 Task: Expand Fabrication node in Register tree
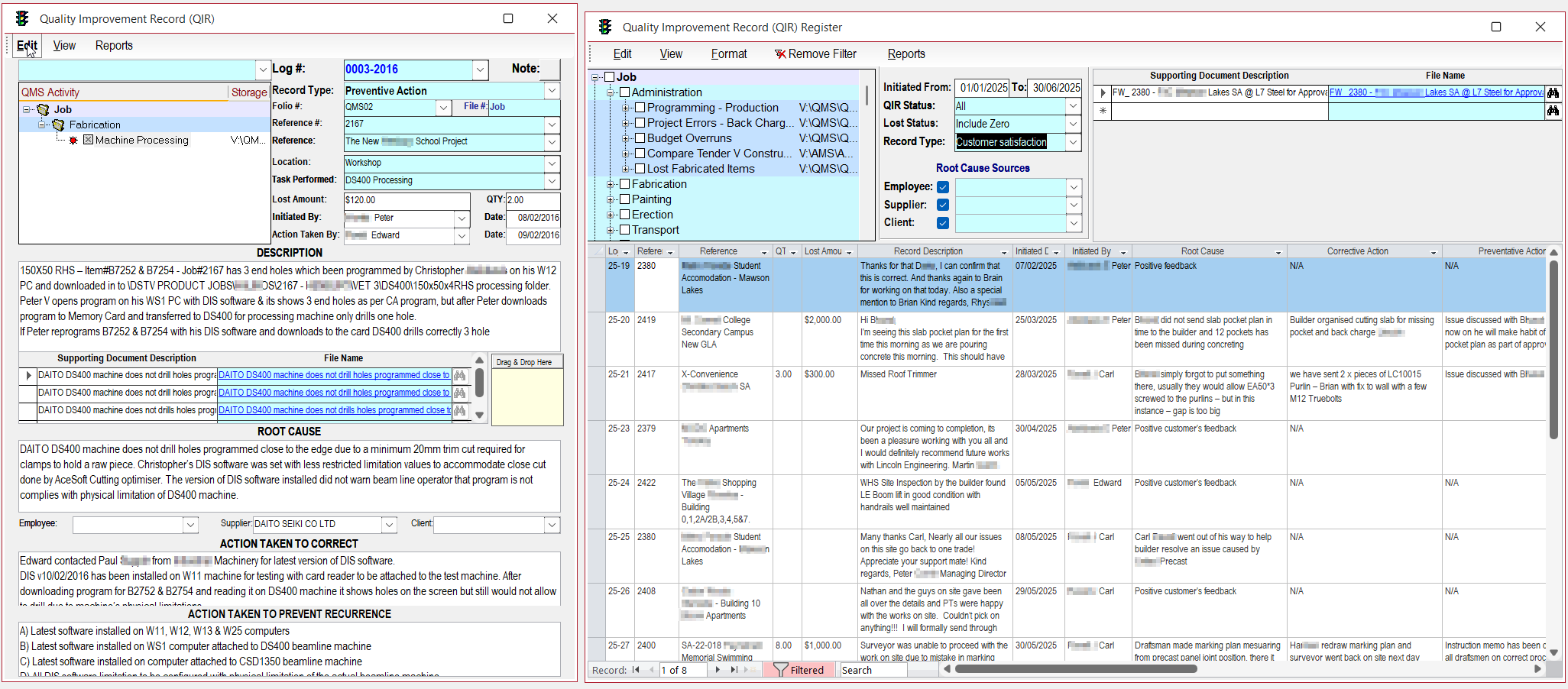[610, 184]
